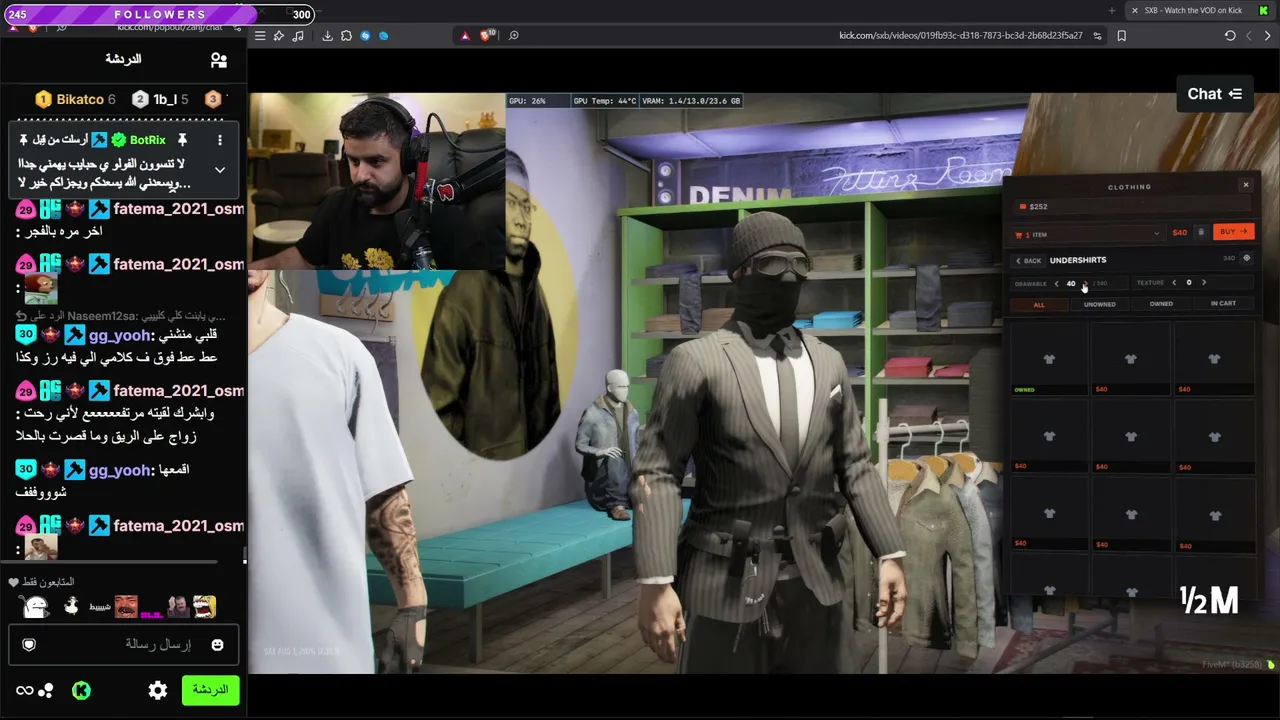Reload the page
This screenshot has width=1280, height=720.
(x=1230, y=36)
